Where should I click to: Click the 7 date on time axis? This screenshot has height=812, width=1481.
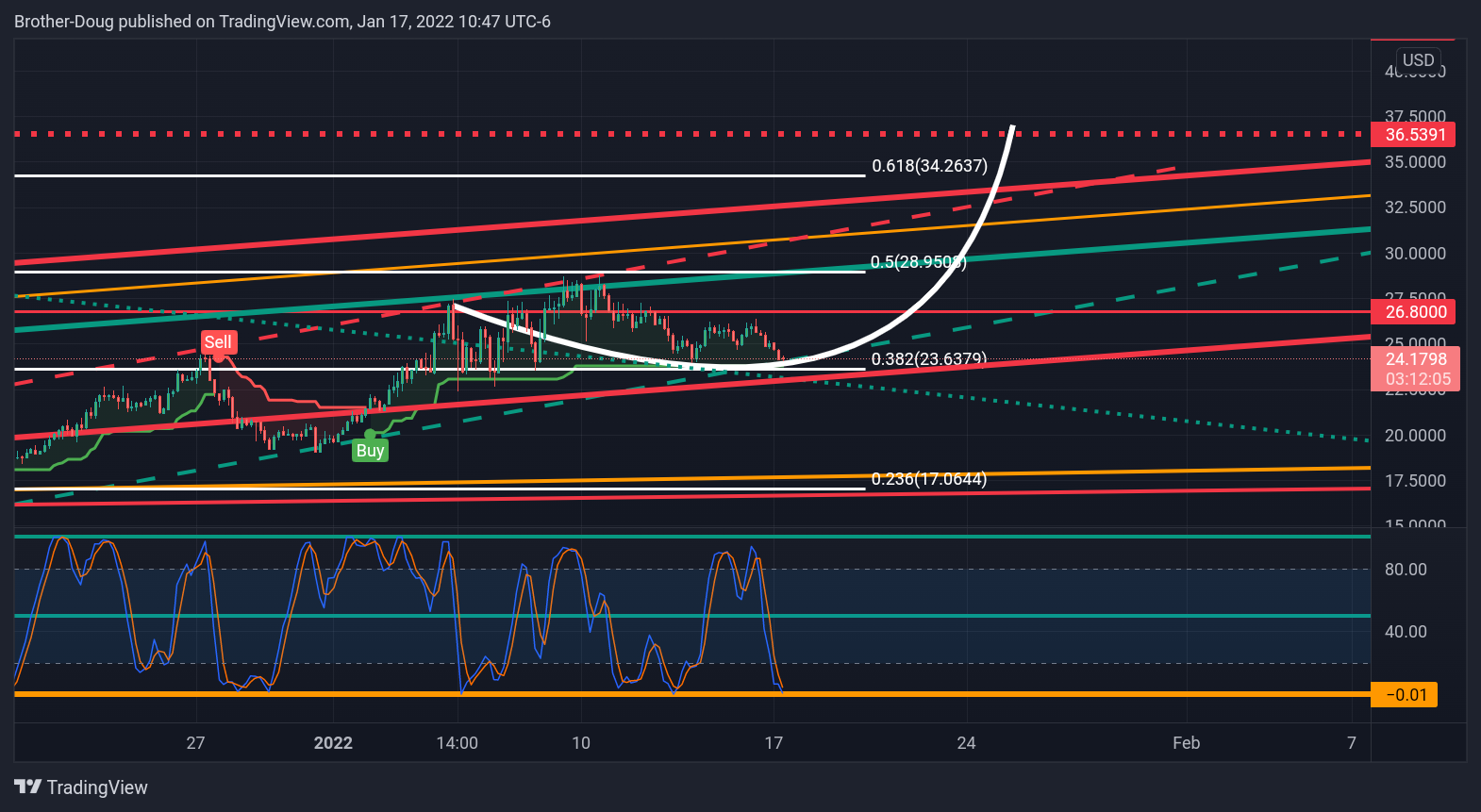1352,743
